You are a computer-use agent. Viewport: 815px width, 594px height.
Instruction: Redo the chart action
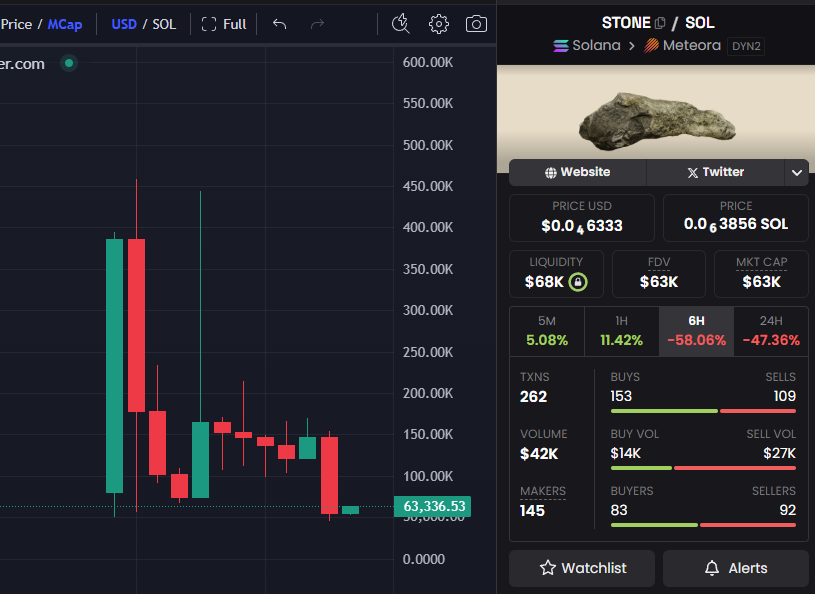click(317, 24)
